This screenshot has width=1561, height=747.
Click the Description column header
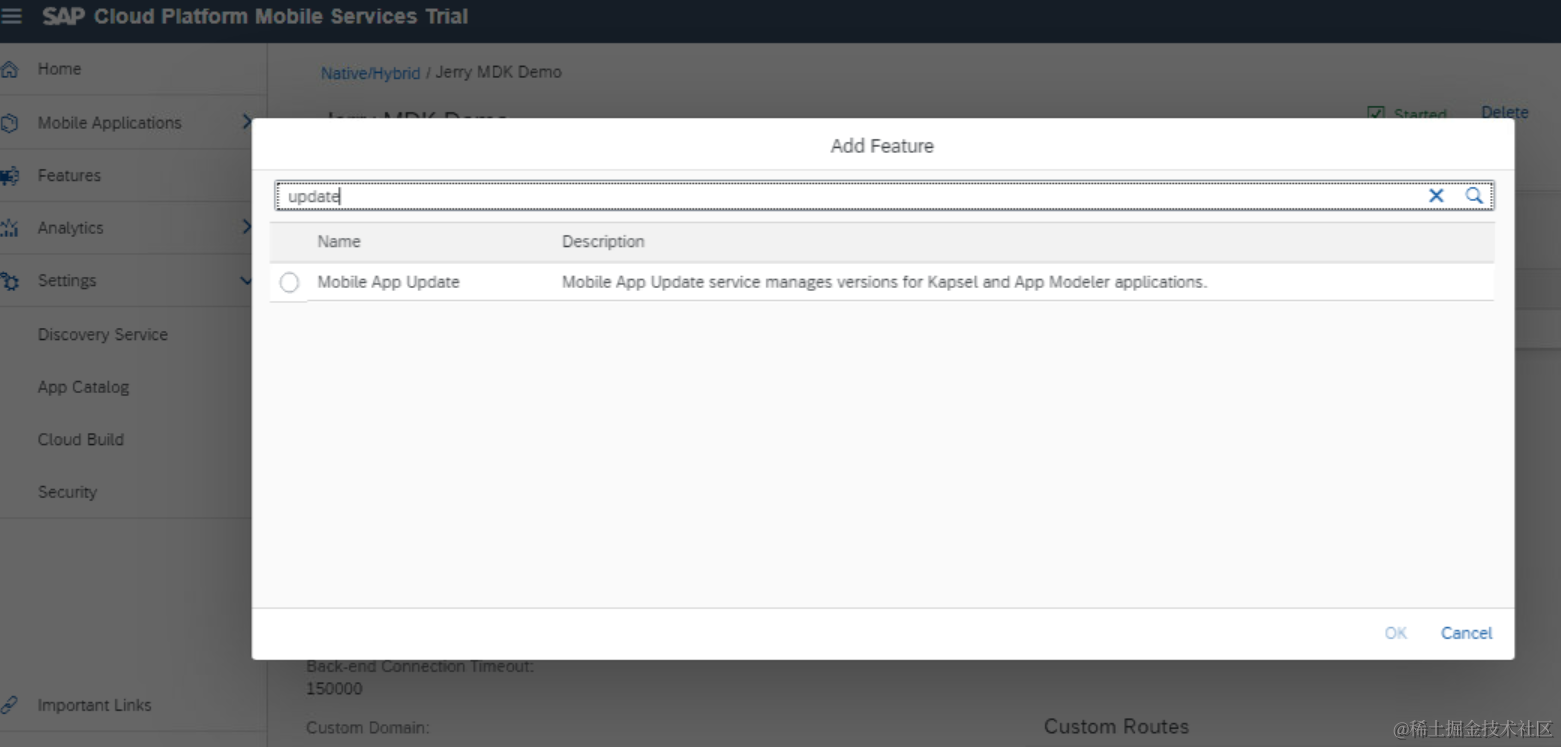603,242
